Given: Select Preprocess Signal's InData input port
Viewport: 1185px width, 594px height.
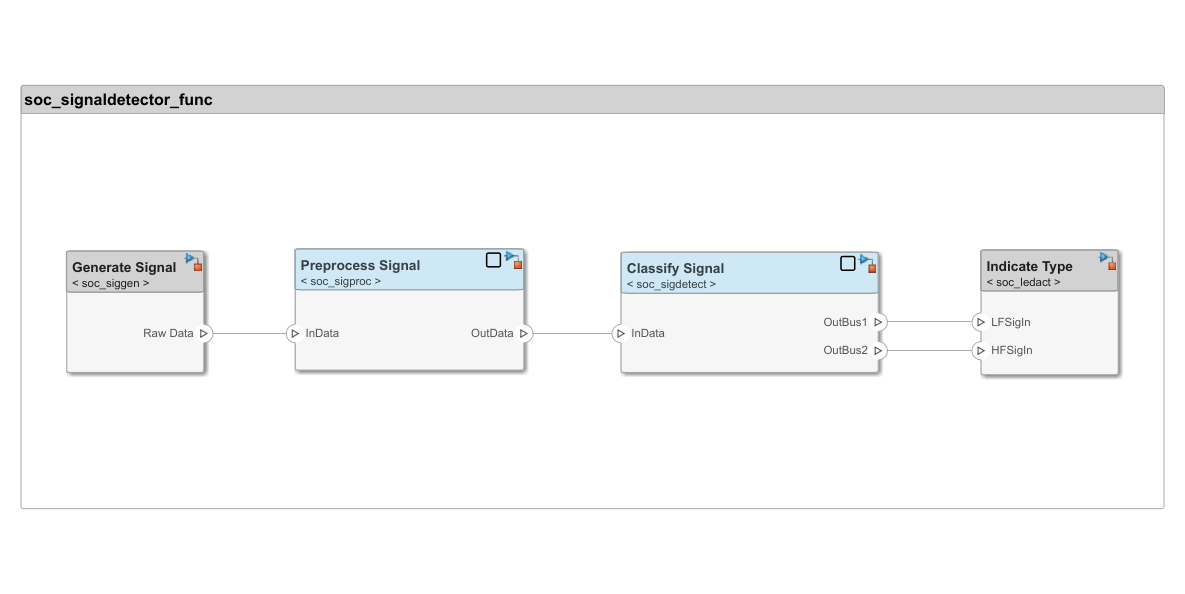Looking at the screenshot, I should (x=295, y=333).
